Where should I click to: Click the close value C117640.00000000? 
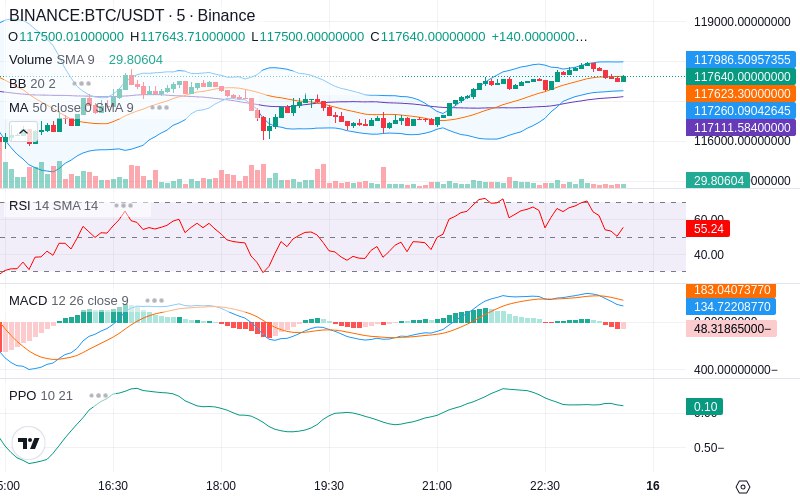point(428,37)
